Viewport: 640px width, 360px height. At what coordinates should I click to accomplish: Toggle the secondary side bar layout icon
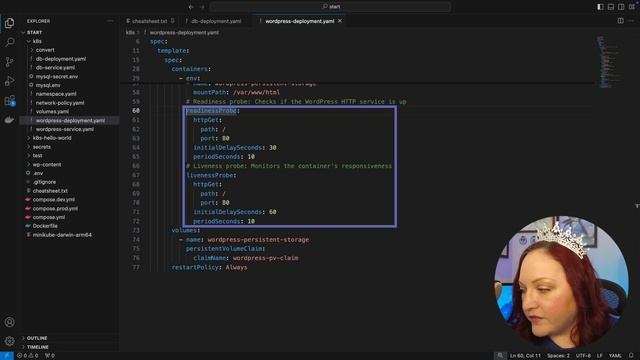(x=621, y=7)
